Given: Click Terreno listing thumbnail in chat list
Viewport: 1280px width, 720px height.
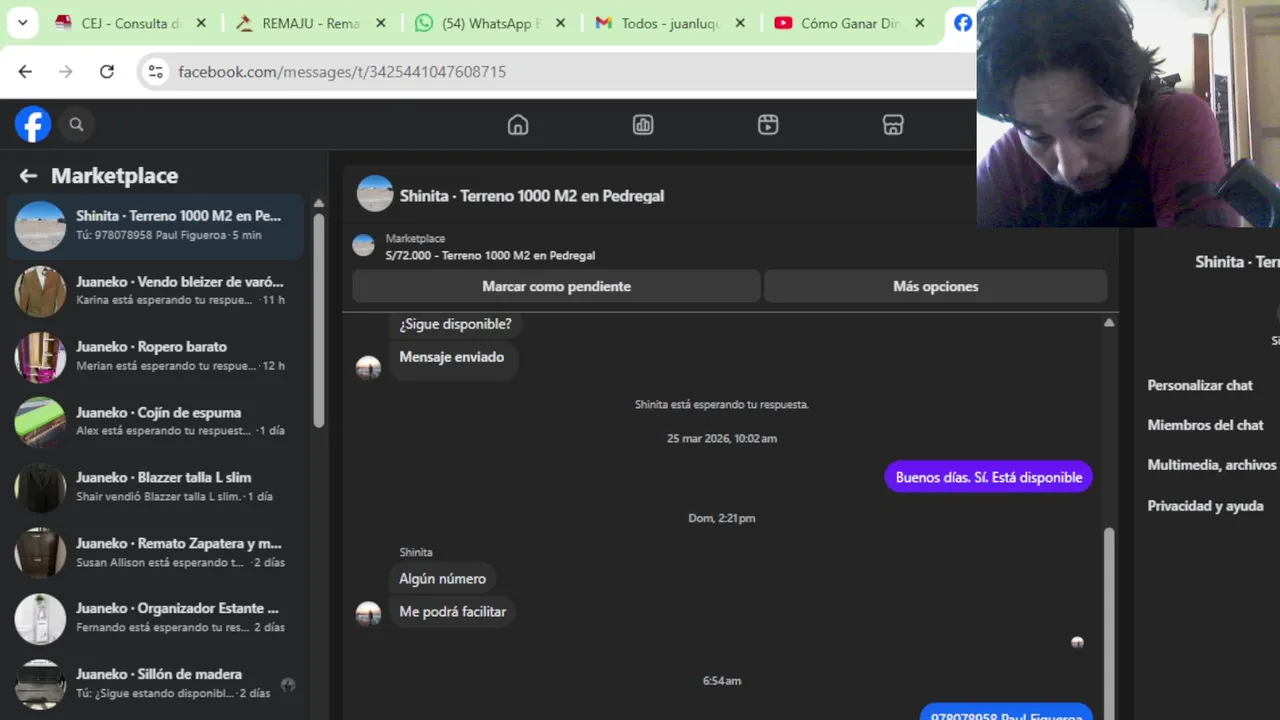Looking at the screenshot, I should tap(40, 226).
